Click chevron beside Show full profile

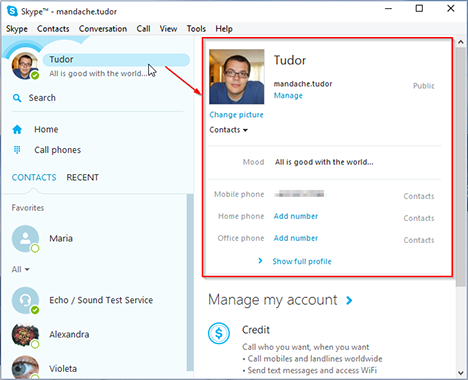pos(260,261)
